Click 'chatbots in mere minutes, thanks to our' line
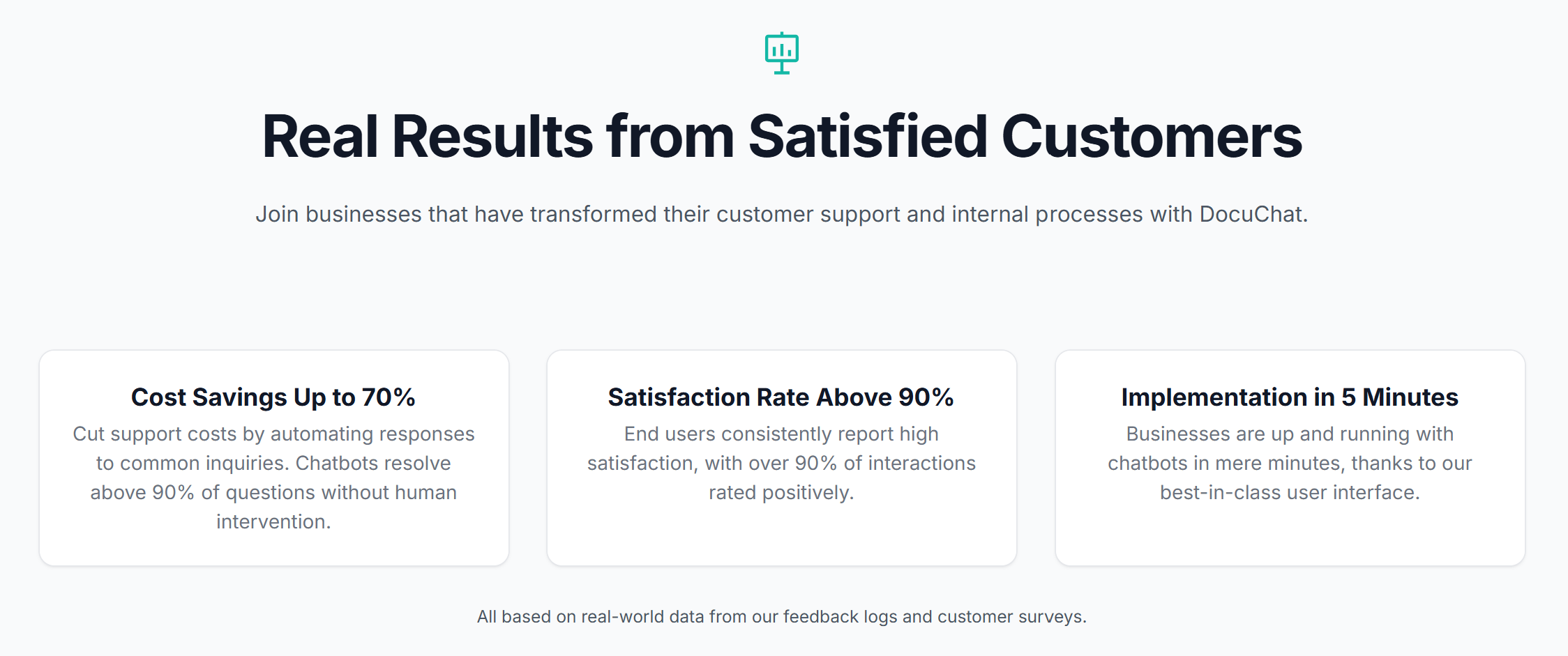The height and width of the screenshot is (656, 1568). coord(1290,464)
